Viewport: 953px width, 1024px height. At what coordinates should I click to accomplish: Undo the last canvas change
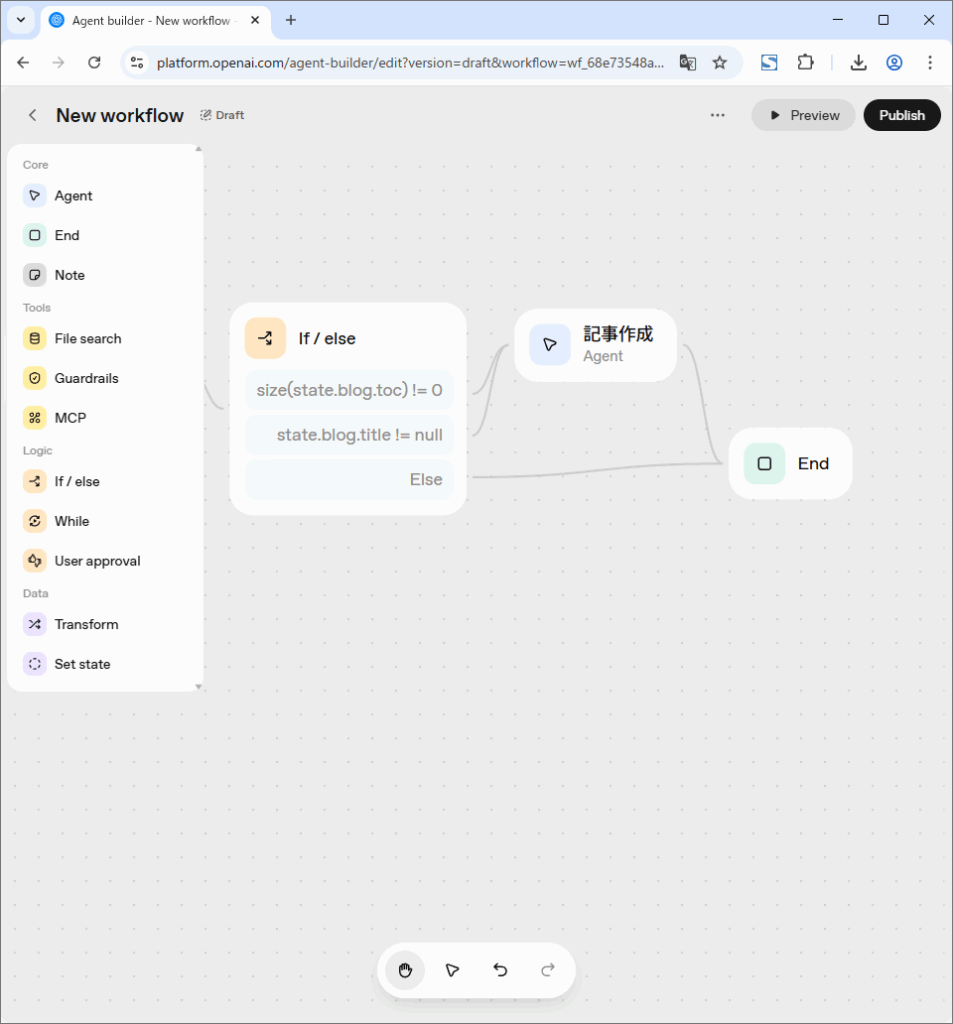500,970
